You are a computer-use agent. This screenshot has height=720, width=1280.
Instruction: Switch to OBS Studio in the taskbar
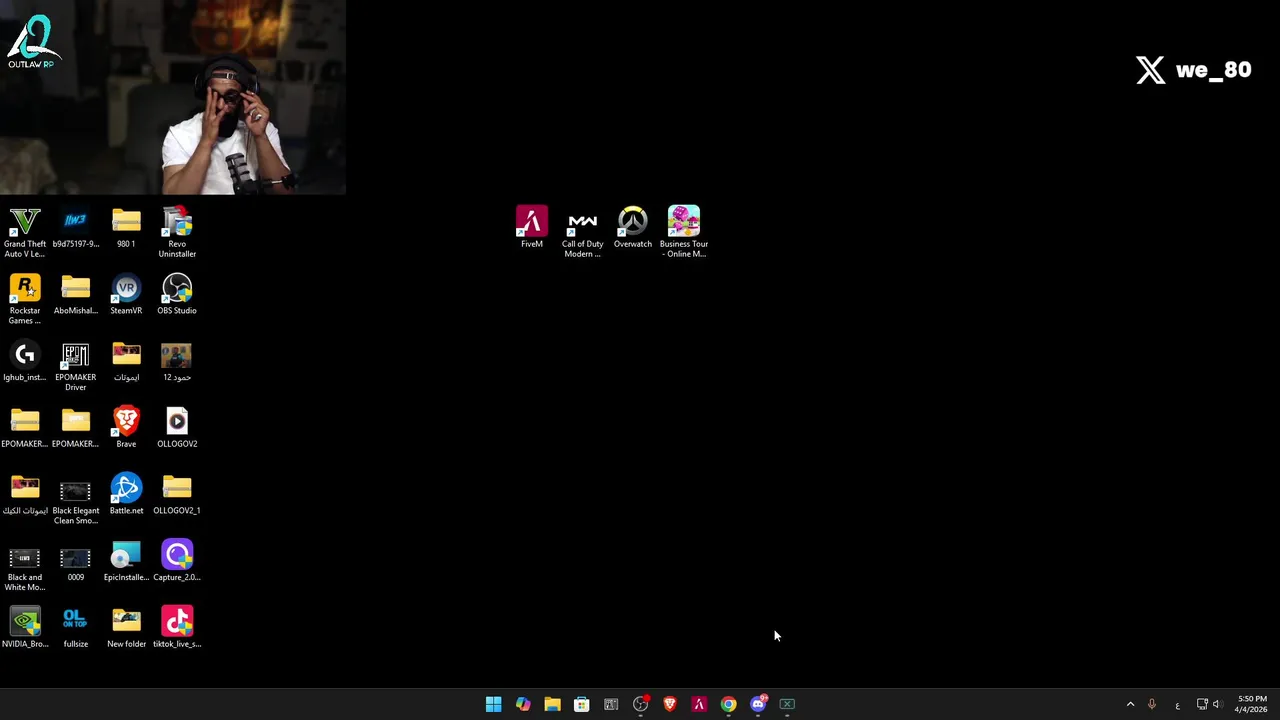[x=641, y=704]
